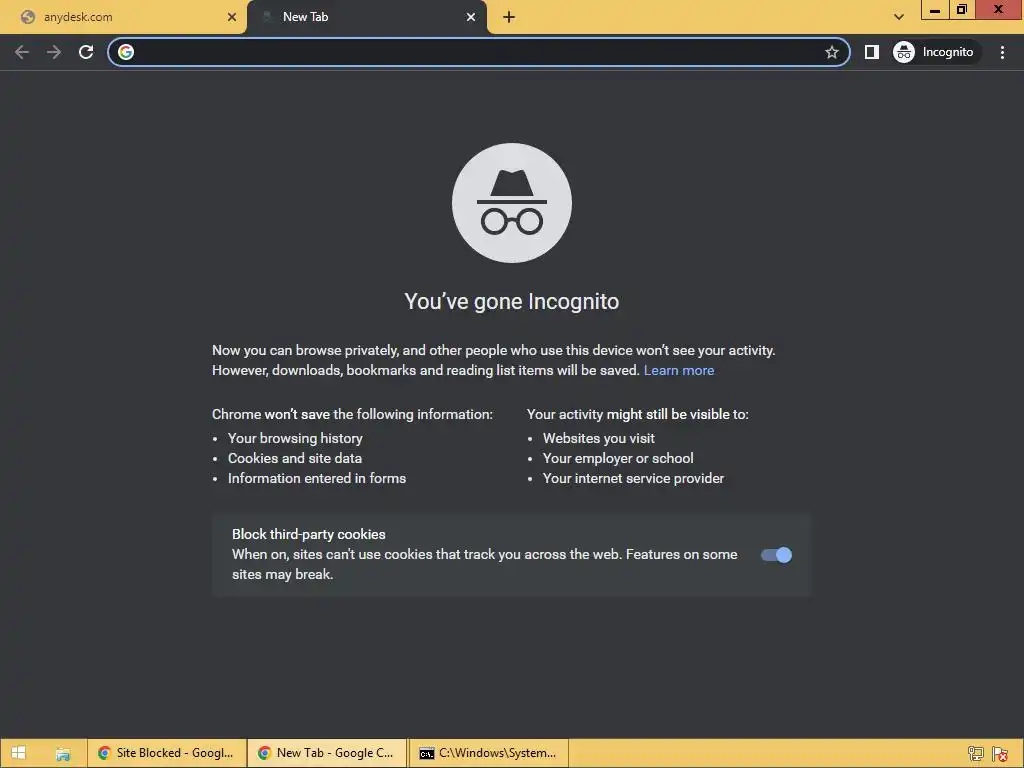The width and height of the screenshot is (1024, 768).
Task: Open the Windows Start button
Action: click(x=18, y=753)
